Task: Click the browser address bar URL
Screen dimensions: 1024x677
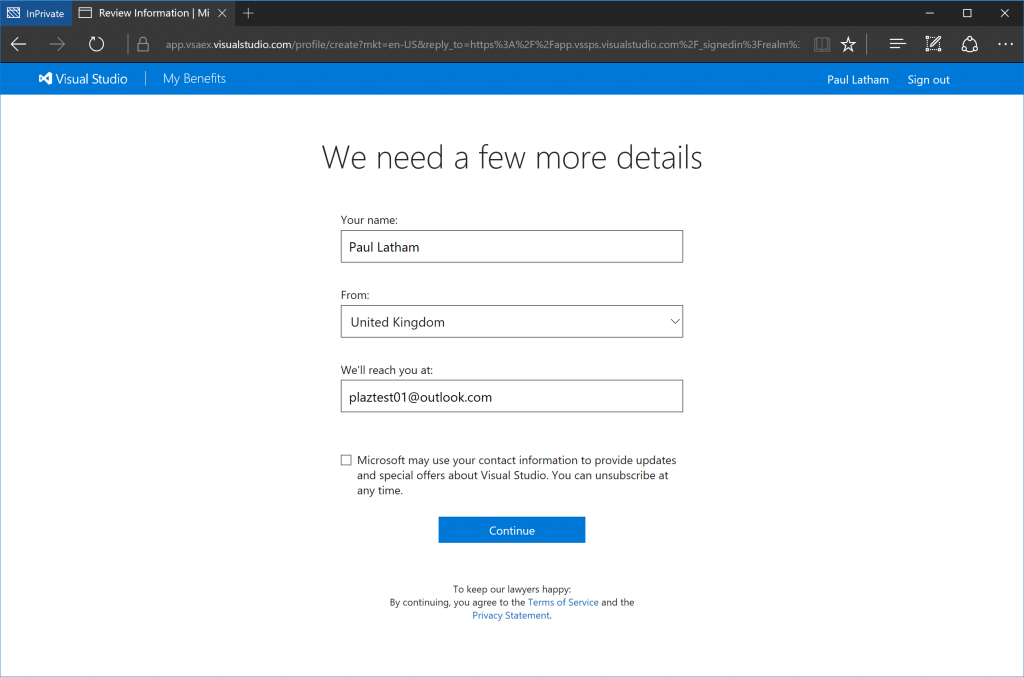Action: (x=482, y=44)
